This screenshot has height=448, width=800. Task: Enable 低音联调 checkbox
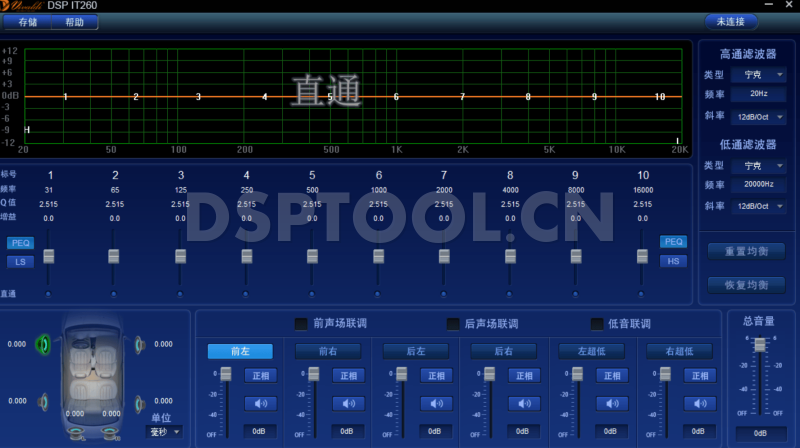597,324
